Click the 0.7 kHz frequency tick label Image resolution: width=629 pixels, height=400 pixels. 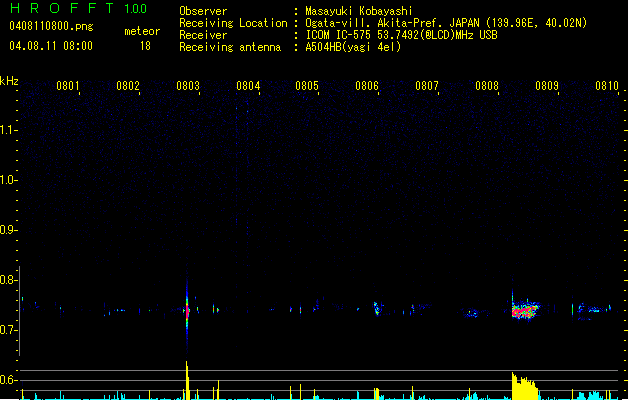(x=7, y=330)
